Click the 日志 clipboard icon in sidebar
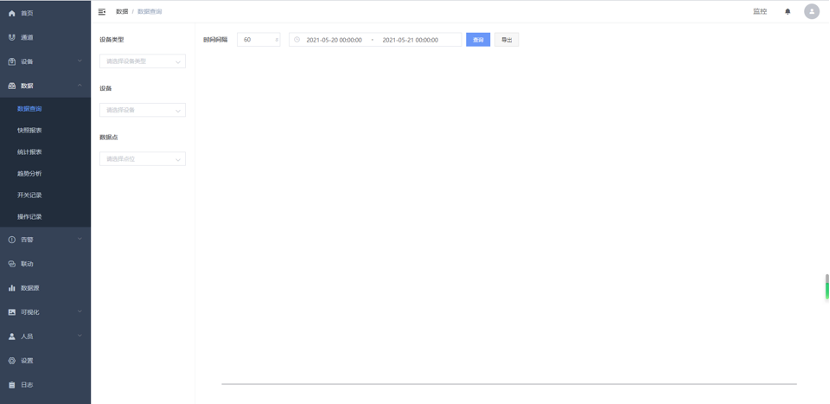The image size is (830, 404). pyautogui.click(x=12, y=385)
